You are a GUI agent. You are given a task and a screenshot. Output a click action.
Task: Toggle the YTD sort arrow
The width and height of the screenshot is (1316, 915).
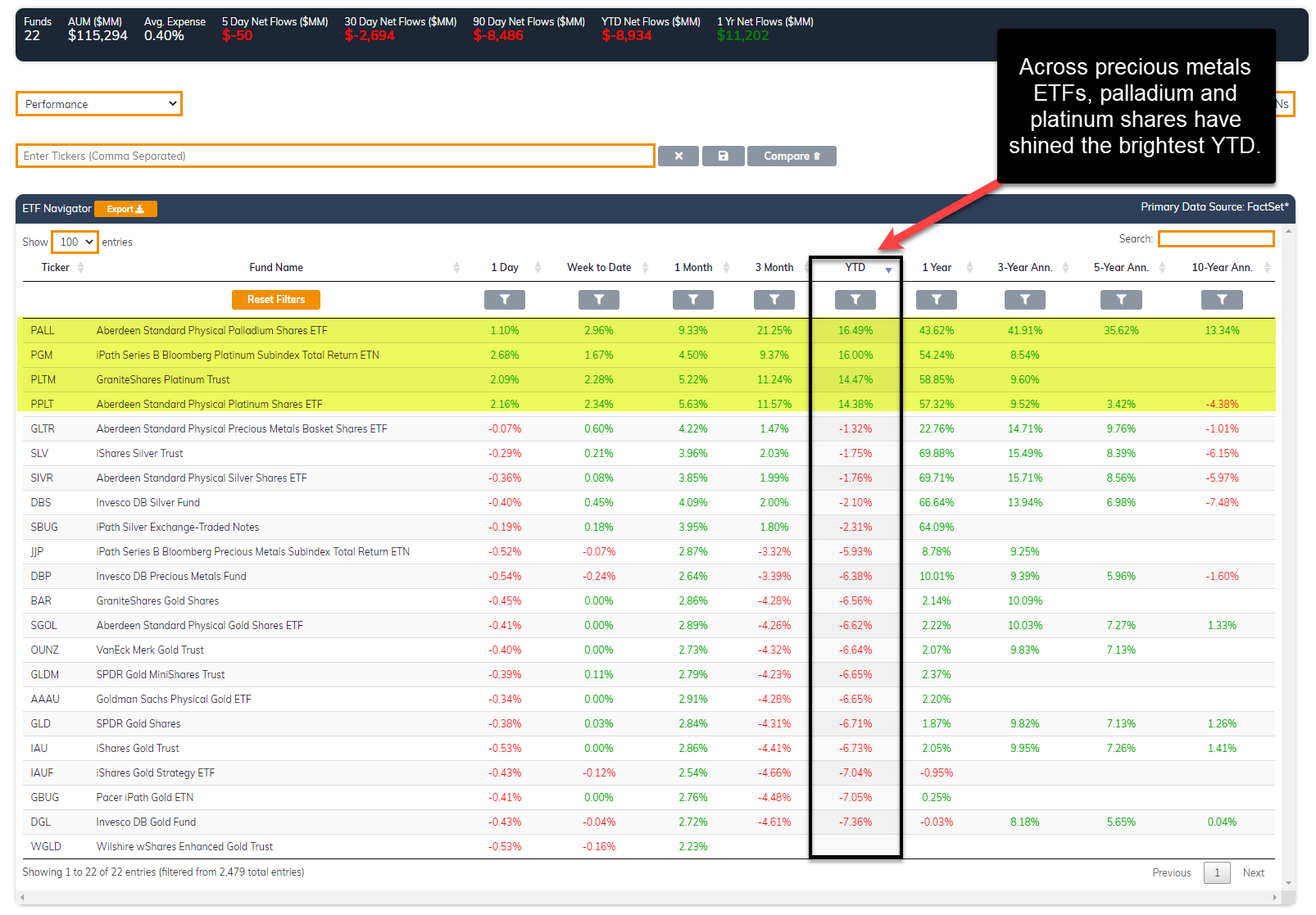point(888,270)
